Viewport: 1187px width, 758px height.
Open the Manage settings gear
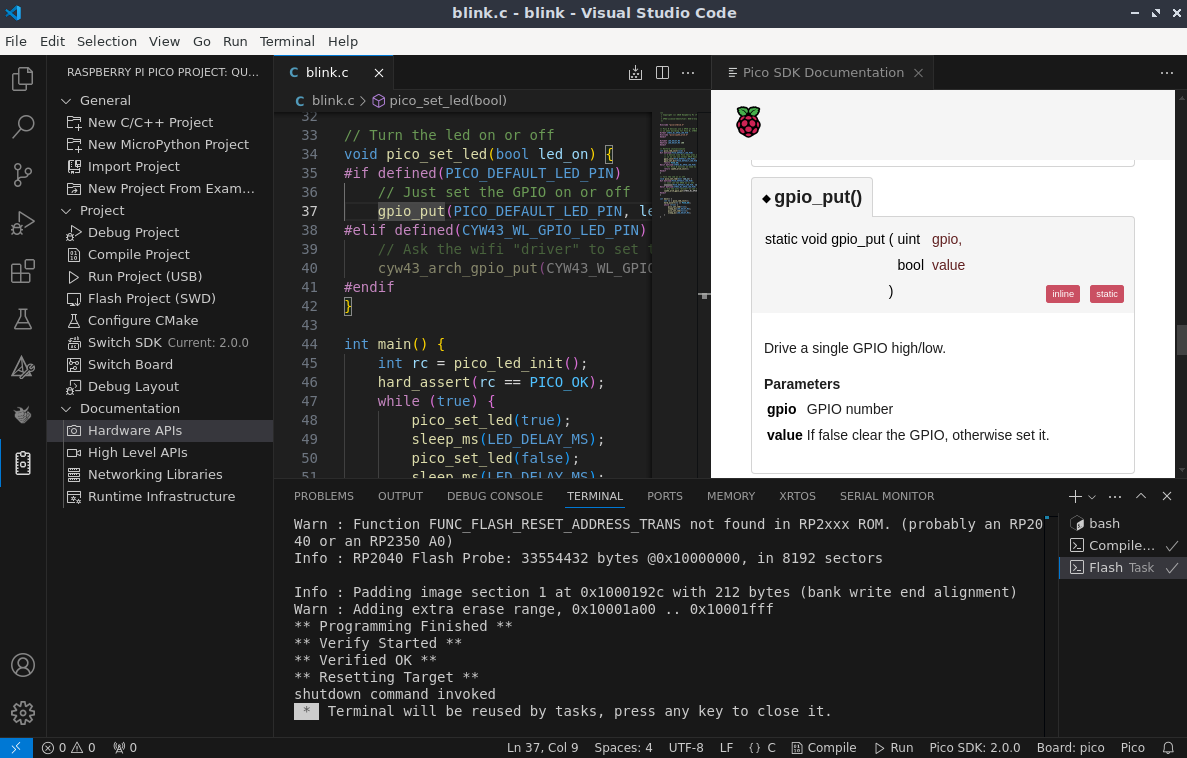point(23,713)
